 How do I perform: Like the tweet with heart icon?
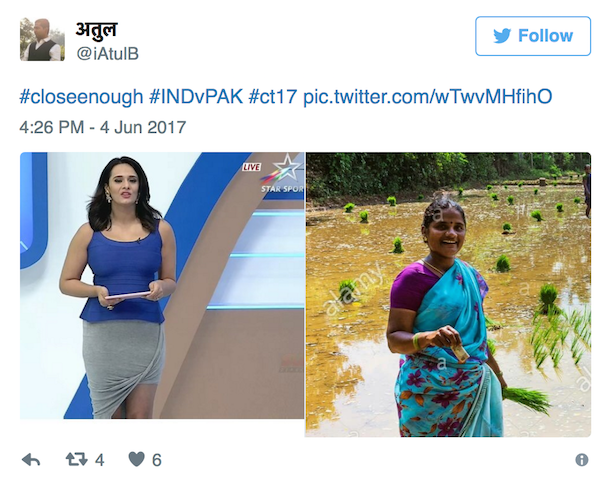tap(137, 459)
